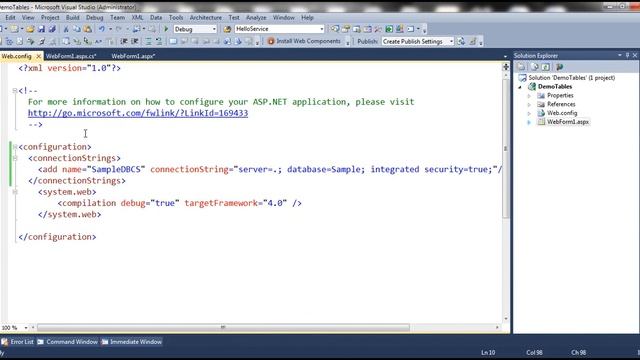Click the Paste clipboard icon
Image resolution: width=640 pixels, height=360 pixels.
pos(88,29)
